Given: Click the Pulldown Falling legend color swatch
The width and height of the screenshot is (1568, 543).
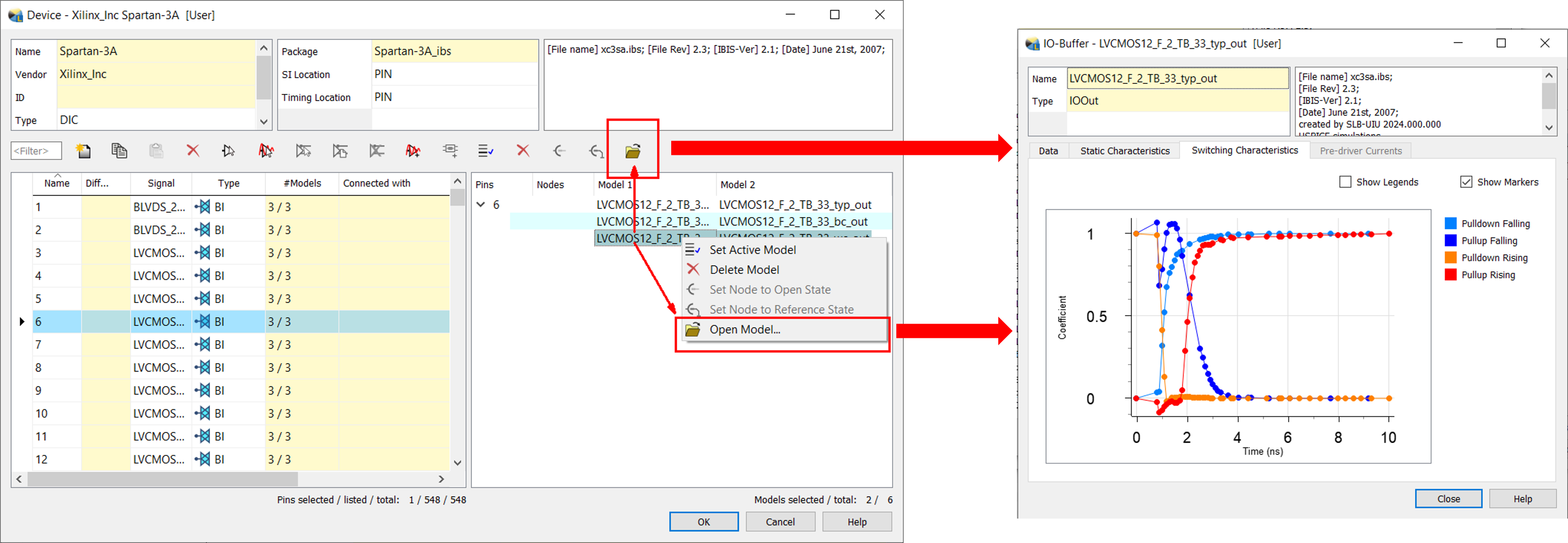Looking at the screenshot, I should tap(1450, 223).
